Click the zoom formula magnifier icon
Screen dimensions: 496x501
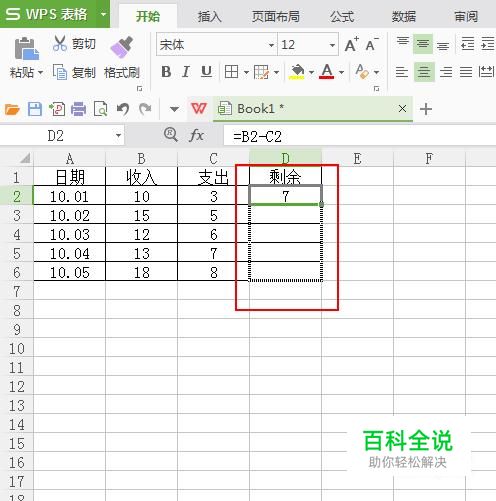point(170,135)
